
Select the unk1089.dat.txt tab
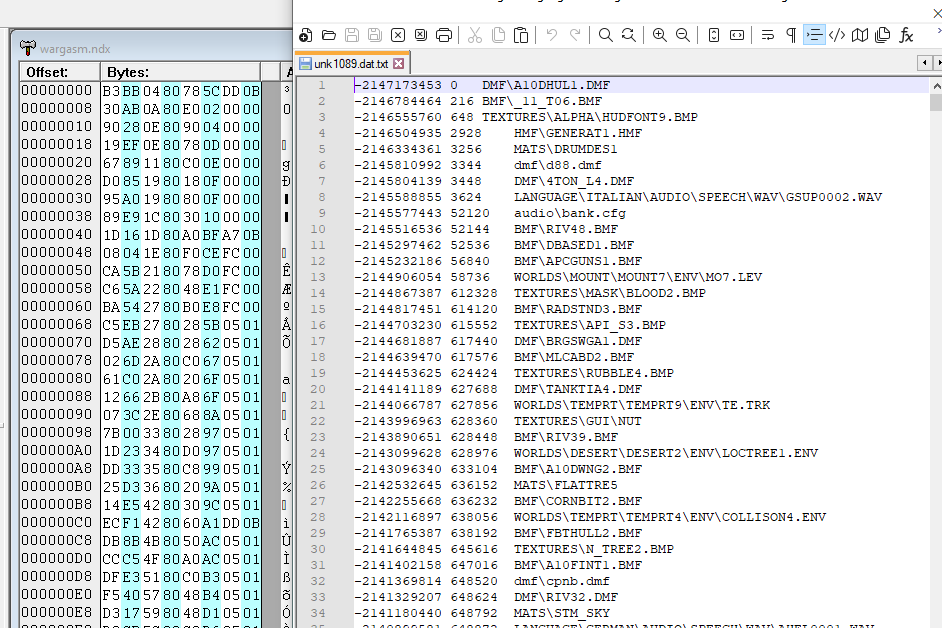tap(350, 64)
